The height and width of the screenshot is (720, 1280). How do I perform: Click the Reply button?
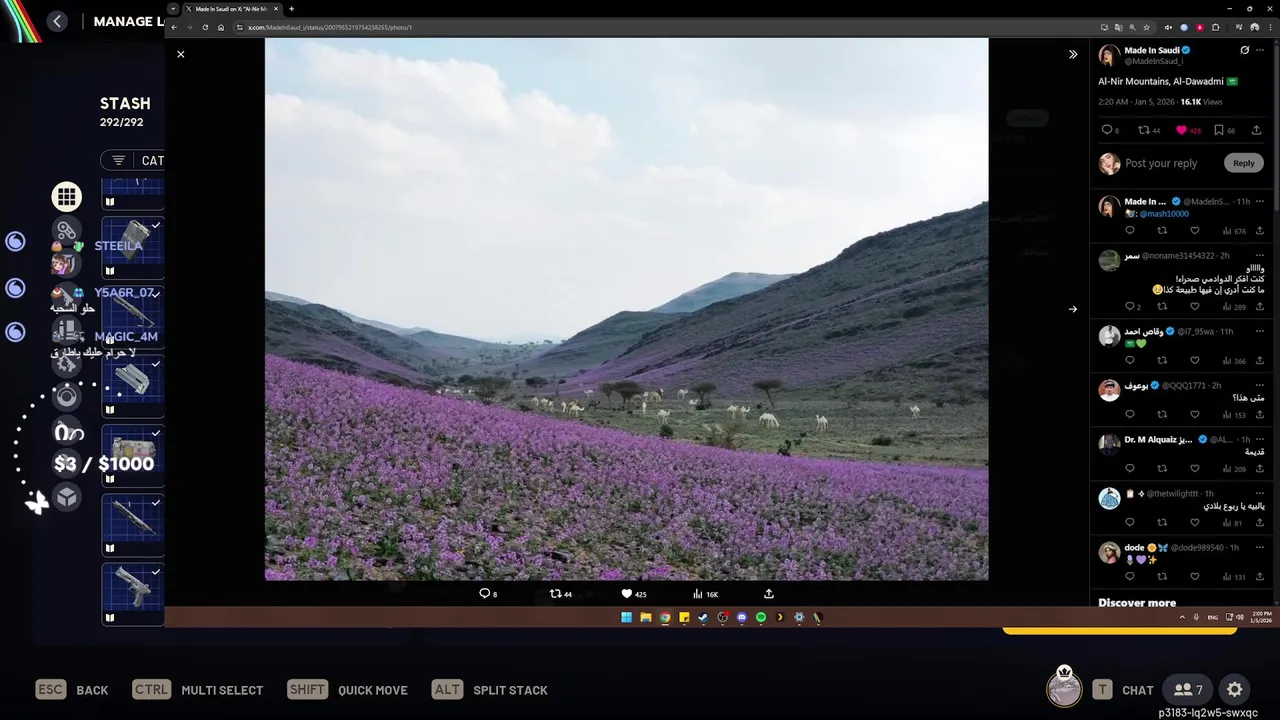(1243, 163)
